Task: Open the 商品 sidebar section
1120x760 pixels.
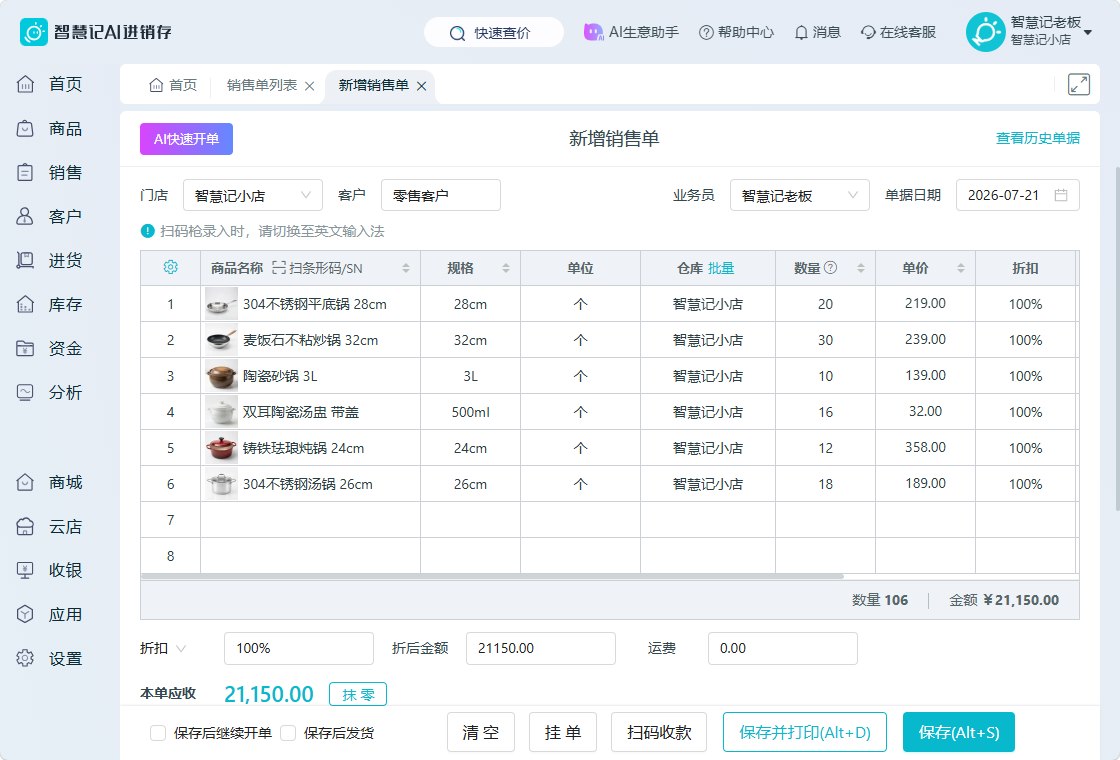Action: (x=49, y=129)
